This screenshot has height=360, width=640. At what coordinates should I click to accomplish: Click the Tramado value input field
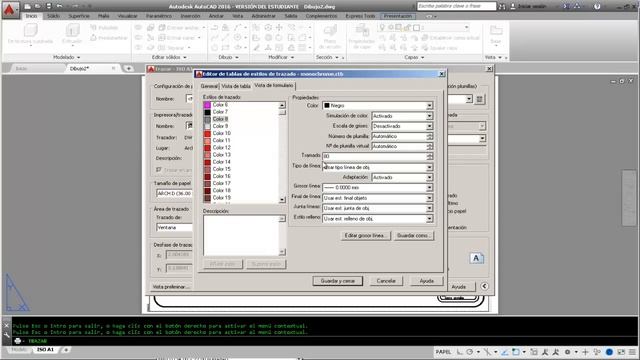[374, 156]
